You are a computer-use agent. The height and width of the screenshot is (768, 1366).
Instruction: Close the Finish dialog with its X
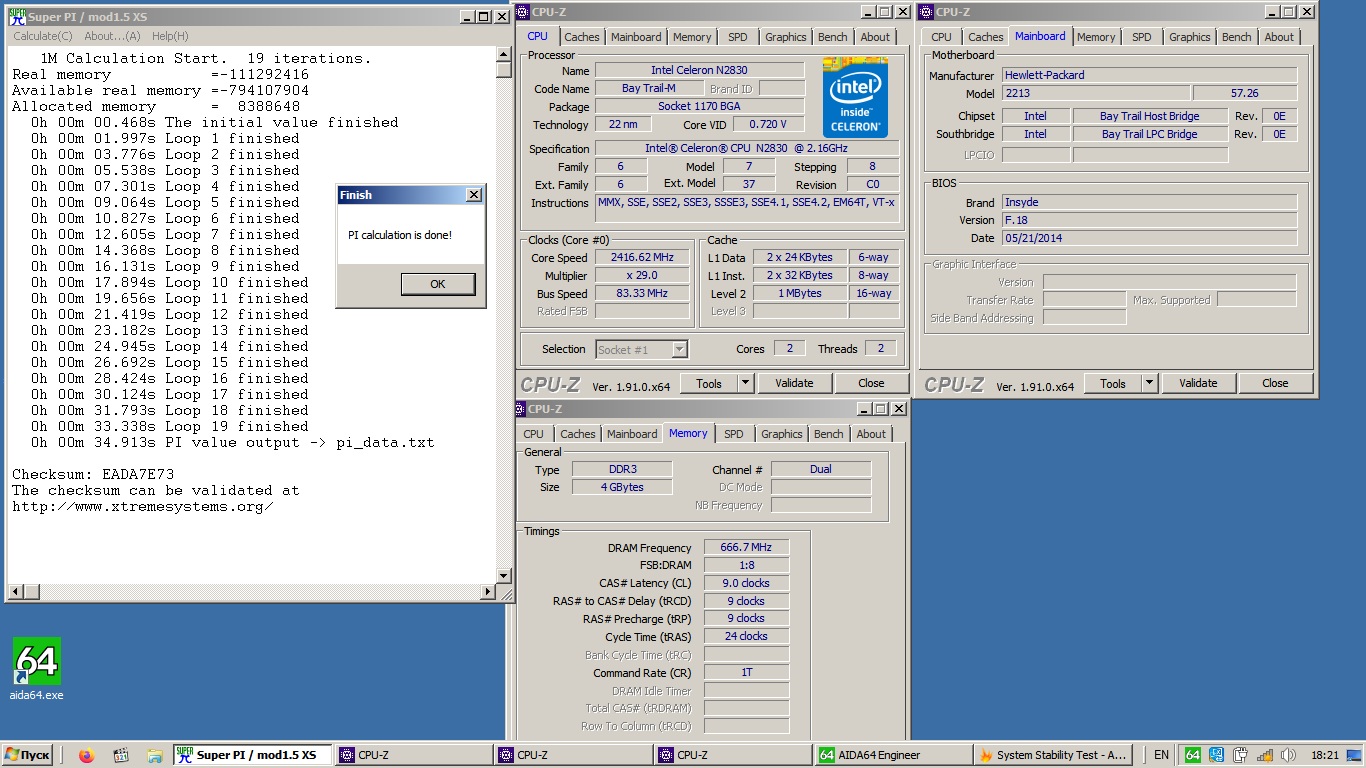(474, 195)
